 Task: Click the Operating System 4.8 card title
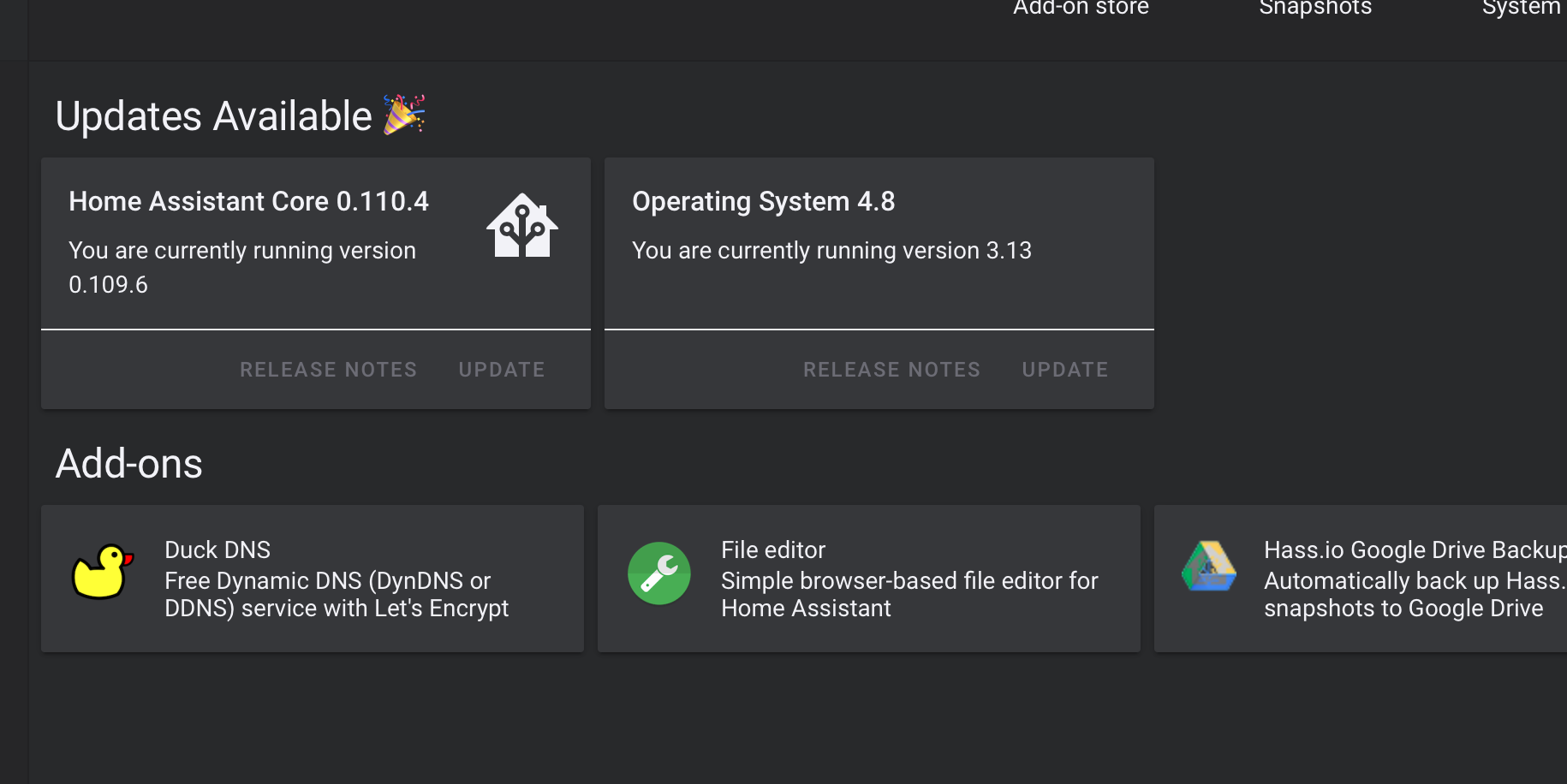763,201
